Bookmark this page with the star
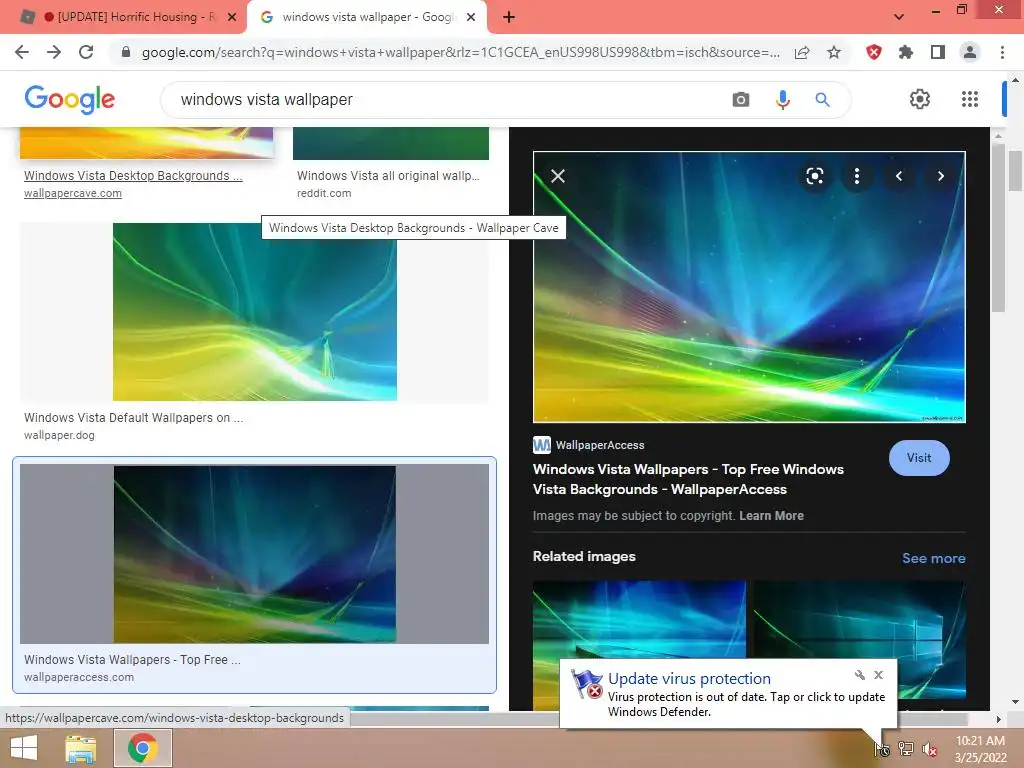1024x768 pixels. pos(834,52)
